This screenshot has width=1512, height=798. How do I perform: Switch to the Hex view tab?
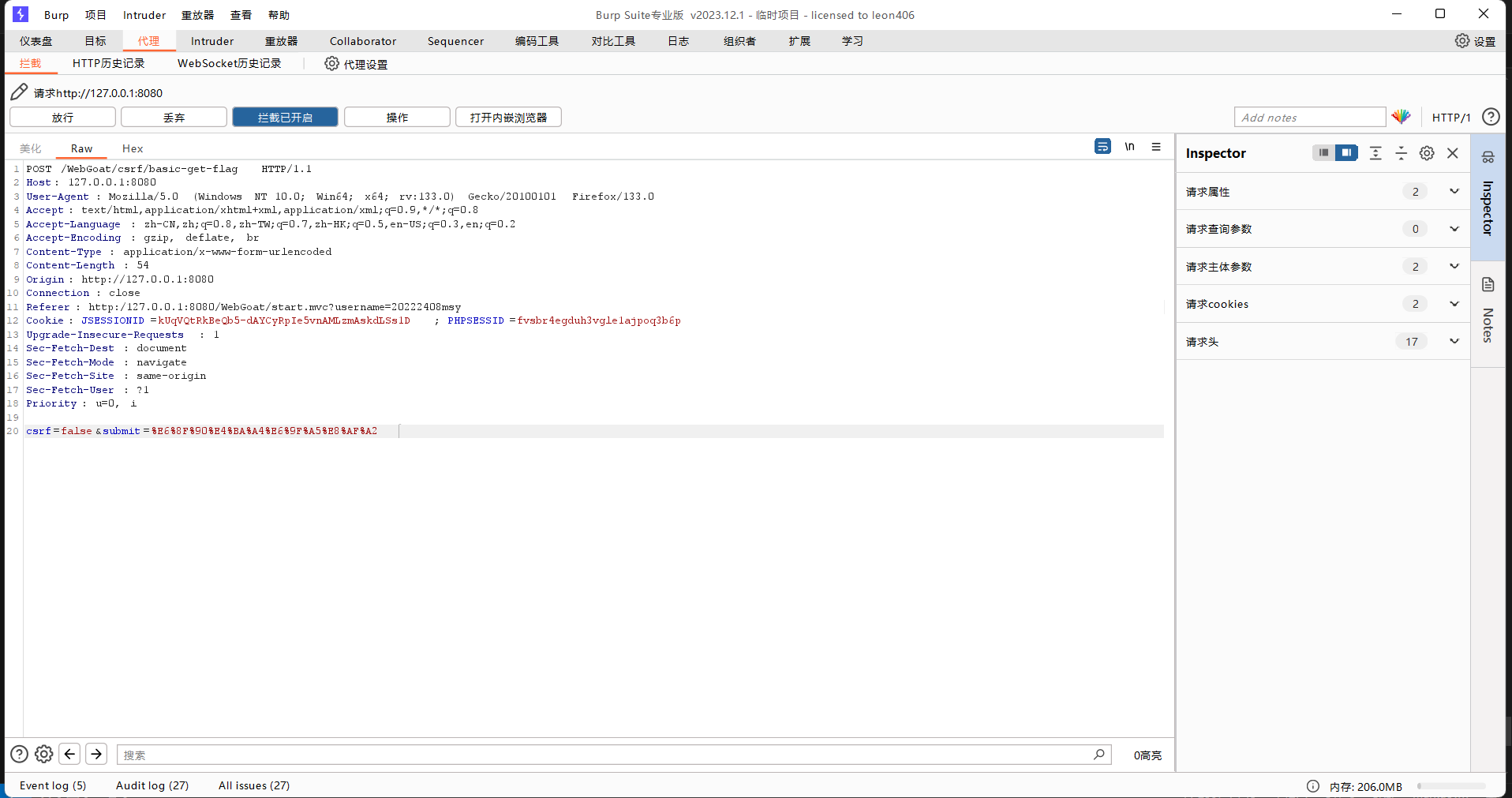point(133,148)
